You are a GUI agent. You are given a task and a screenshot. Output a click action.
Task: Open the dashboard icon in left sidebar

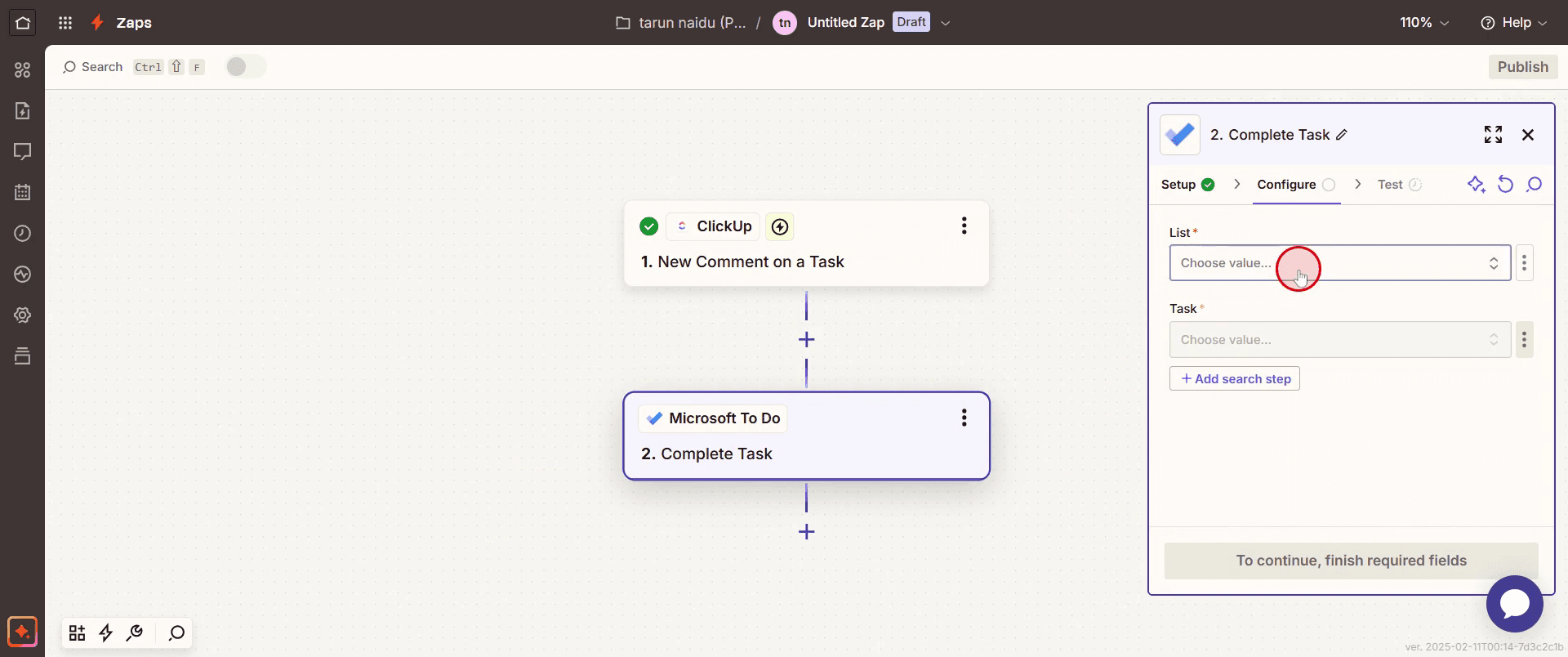click(x=23, y=70)
